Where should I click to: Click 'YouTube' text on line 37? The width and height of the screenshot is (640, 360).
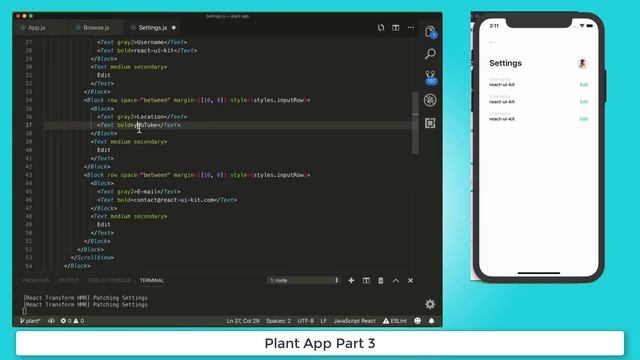point(147,125)
